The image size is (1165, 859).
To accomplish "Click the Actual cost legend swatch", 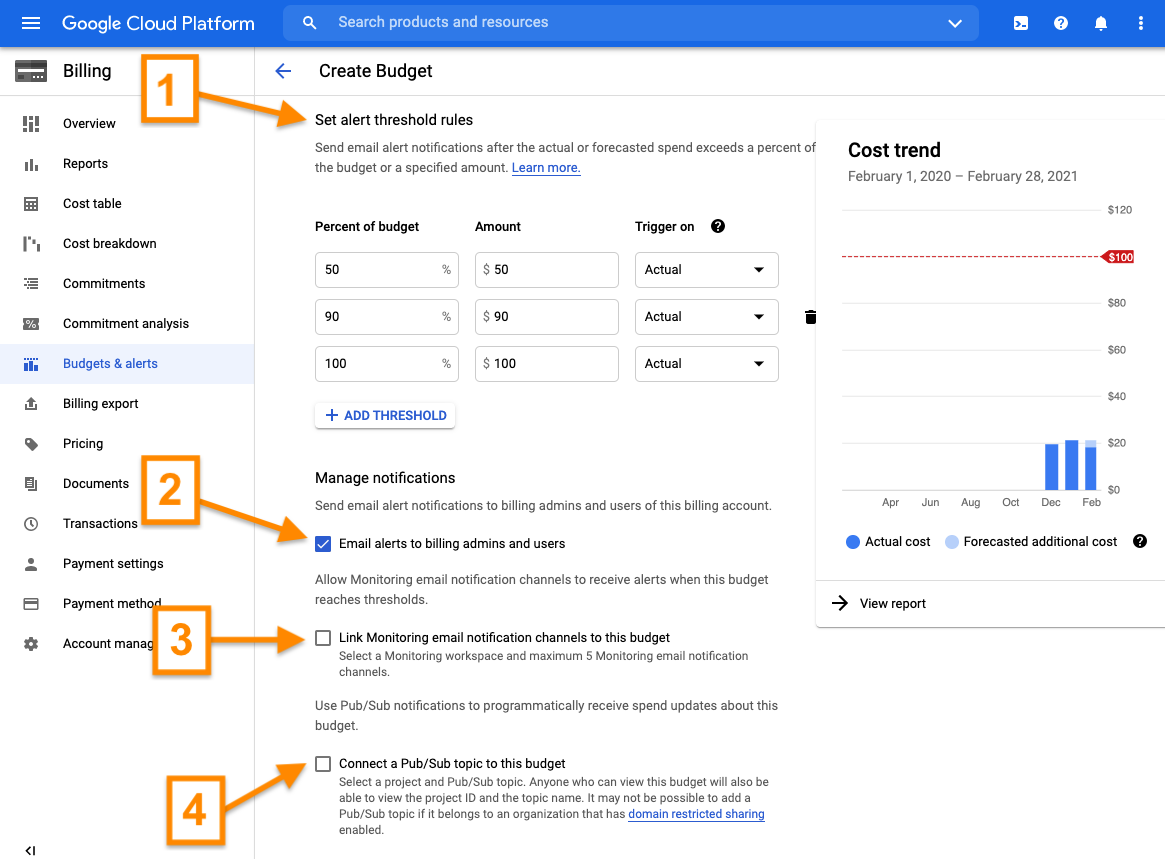I will click(853, 542).
